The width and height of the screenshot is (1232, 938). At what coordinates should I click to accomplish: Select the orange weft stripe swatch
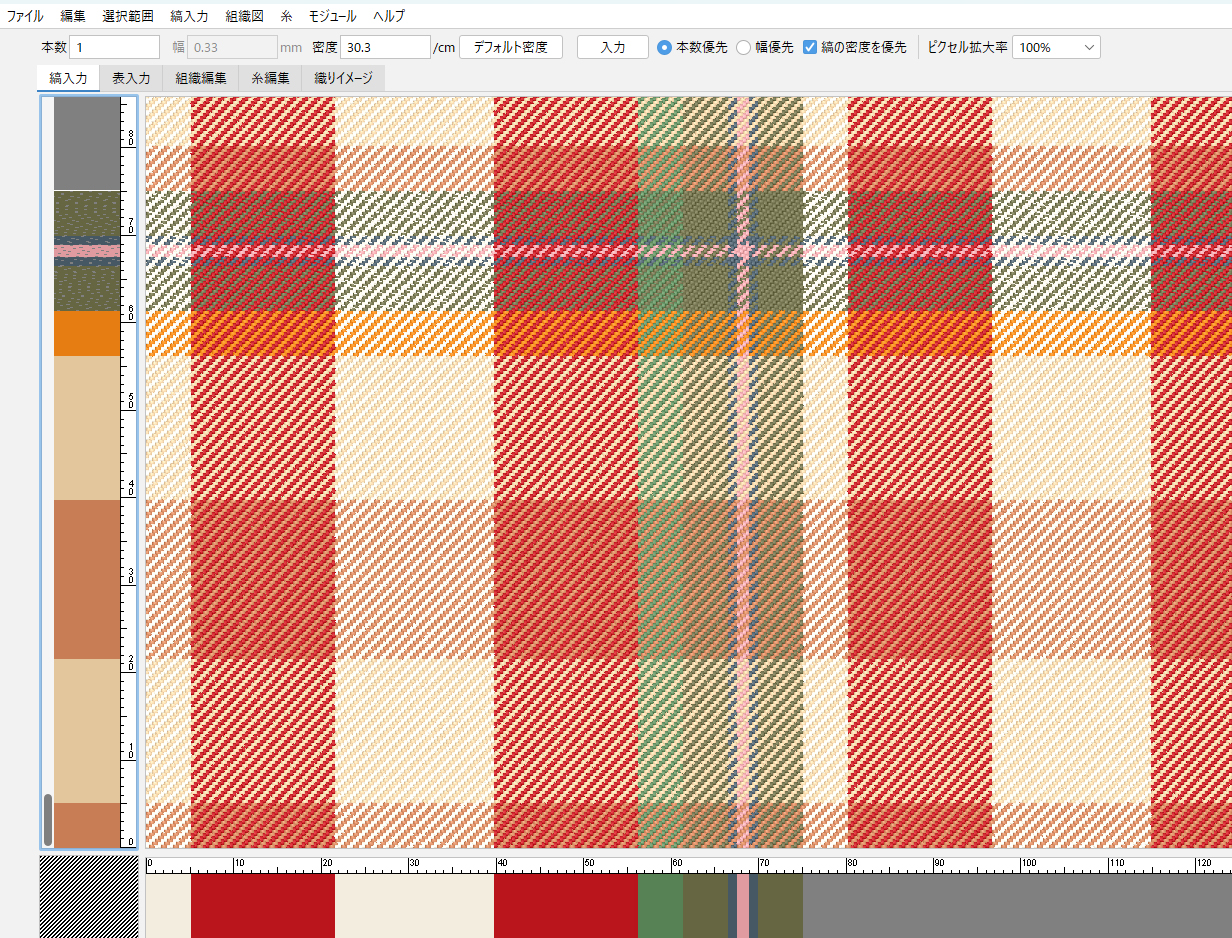87,333
